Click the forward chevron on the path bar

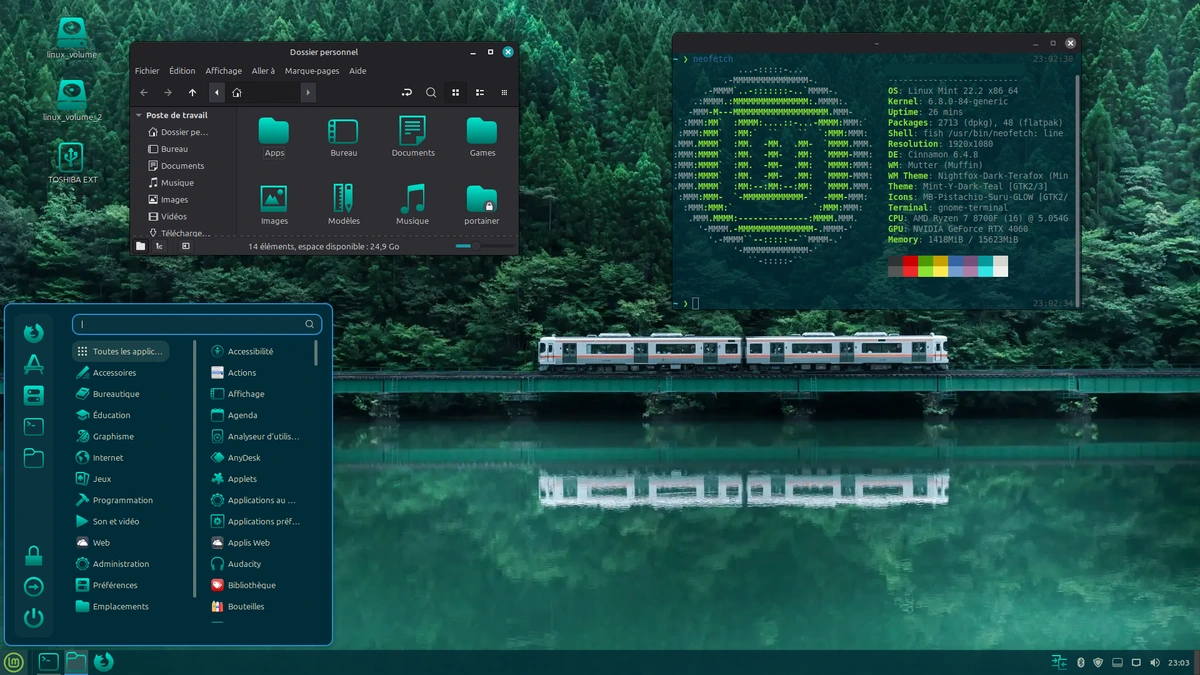click(308, 92)
